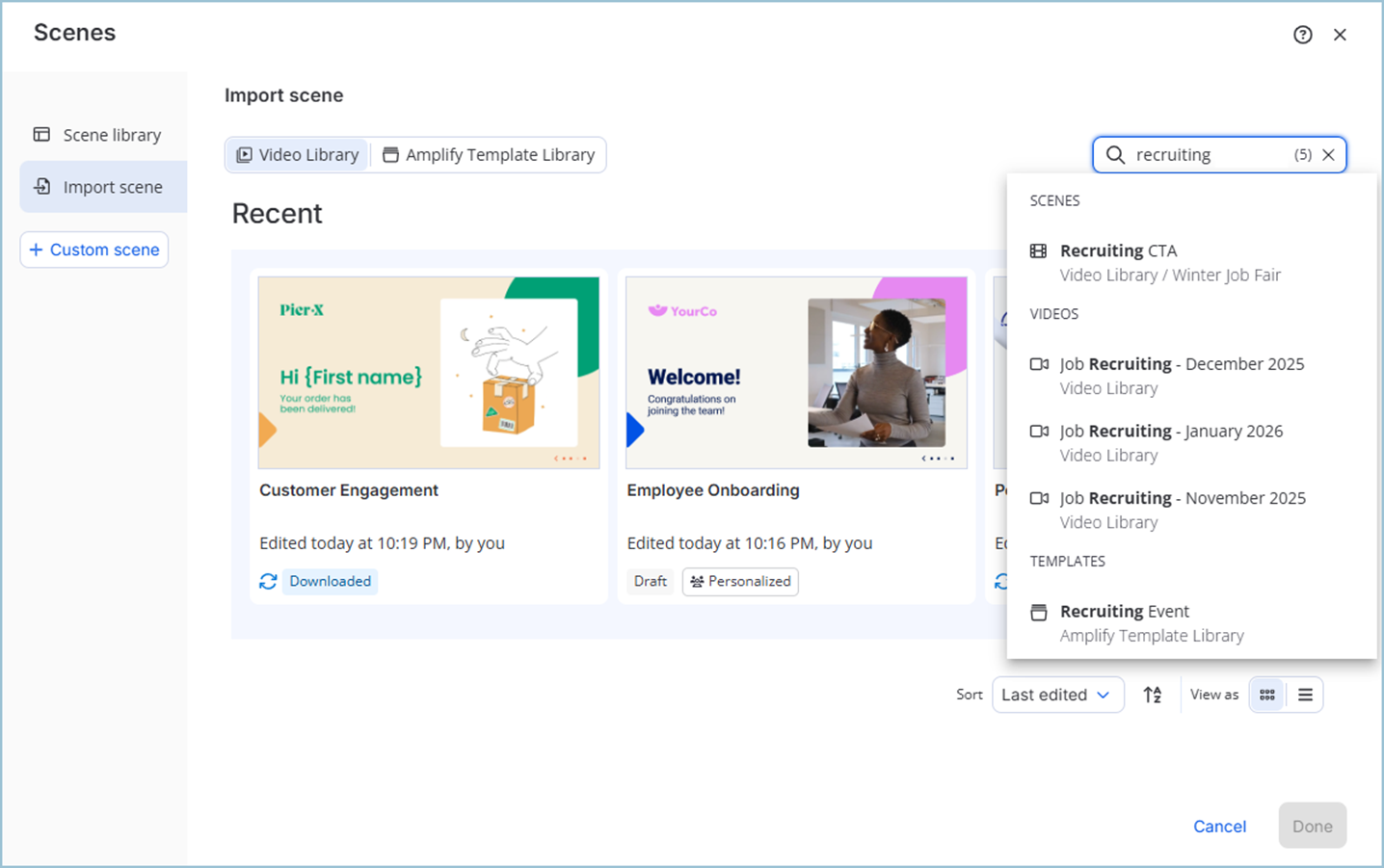Reverse the sort order direction

tap(1153, 695)
